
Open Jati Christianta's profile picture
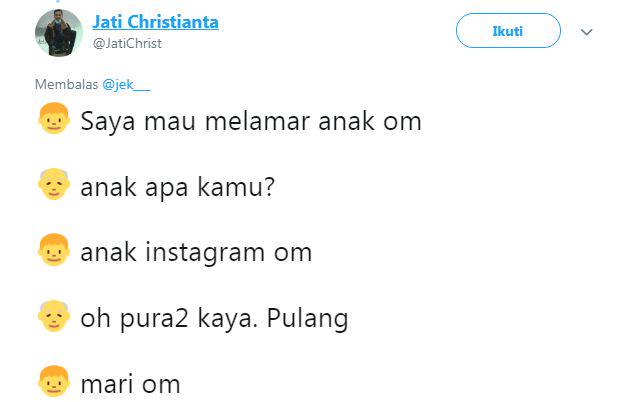[x=58, y=34]
